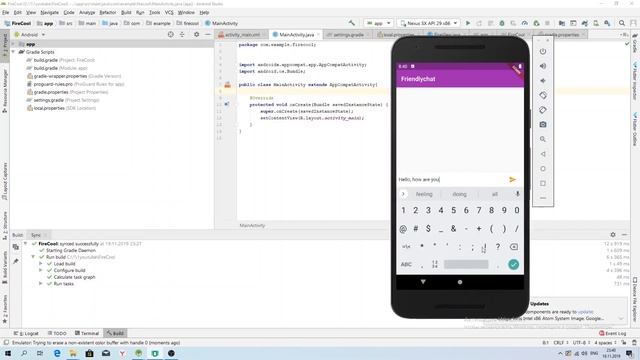
Task: Expand the Configure build node
Action: pos(40,270)
